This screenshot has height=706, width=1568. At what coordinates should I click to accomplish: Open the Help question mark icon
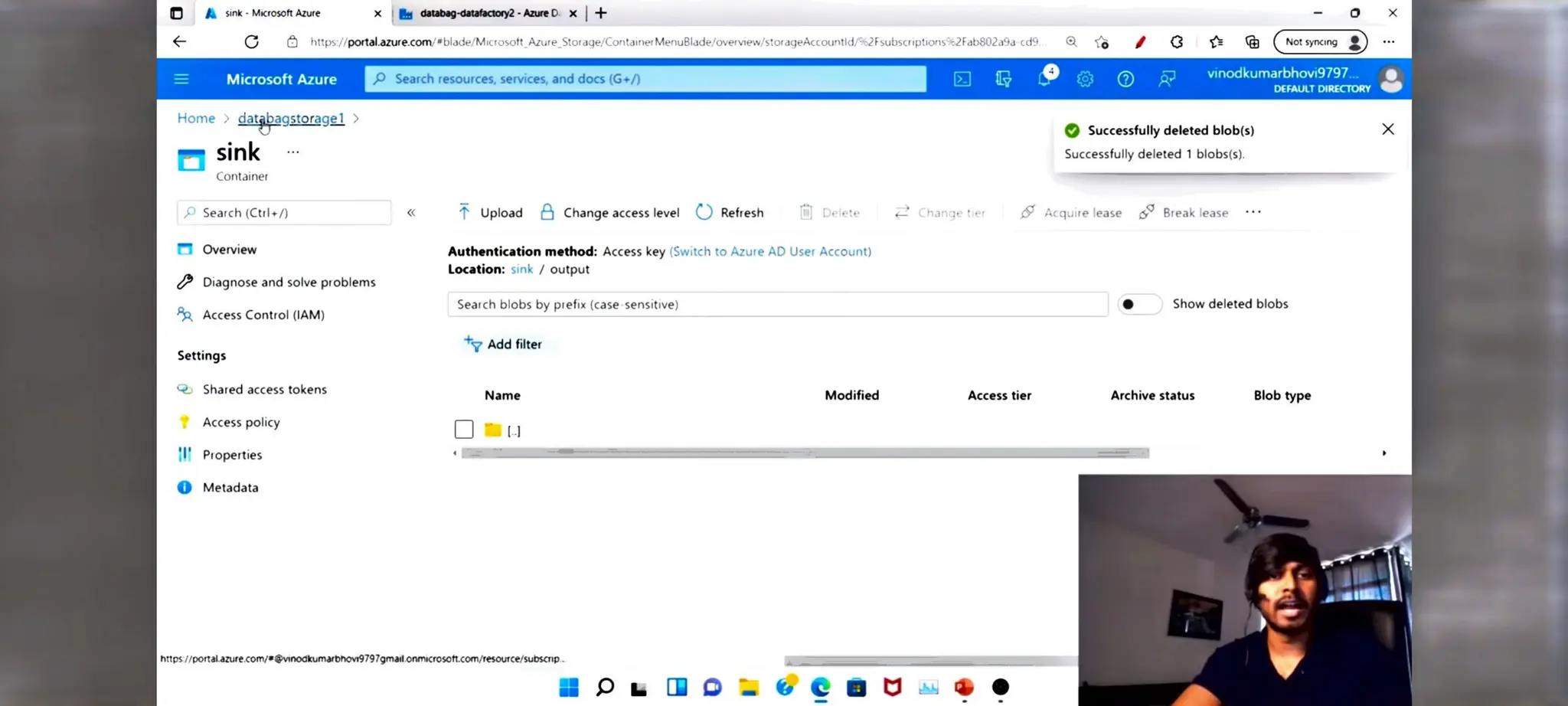tap(1125, 79)
